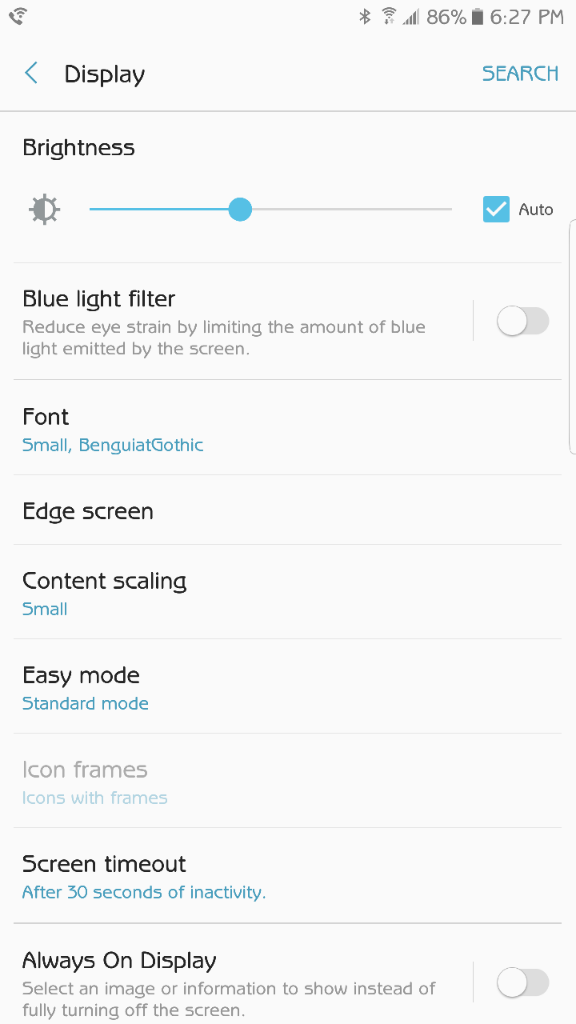Uncheck the Auto brightness checkbox
Image resolution: width=576 pixels, height=1024 pixels.
tap(496, 210)
